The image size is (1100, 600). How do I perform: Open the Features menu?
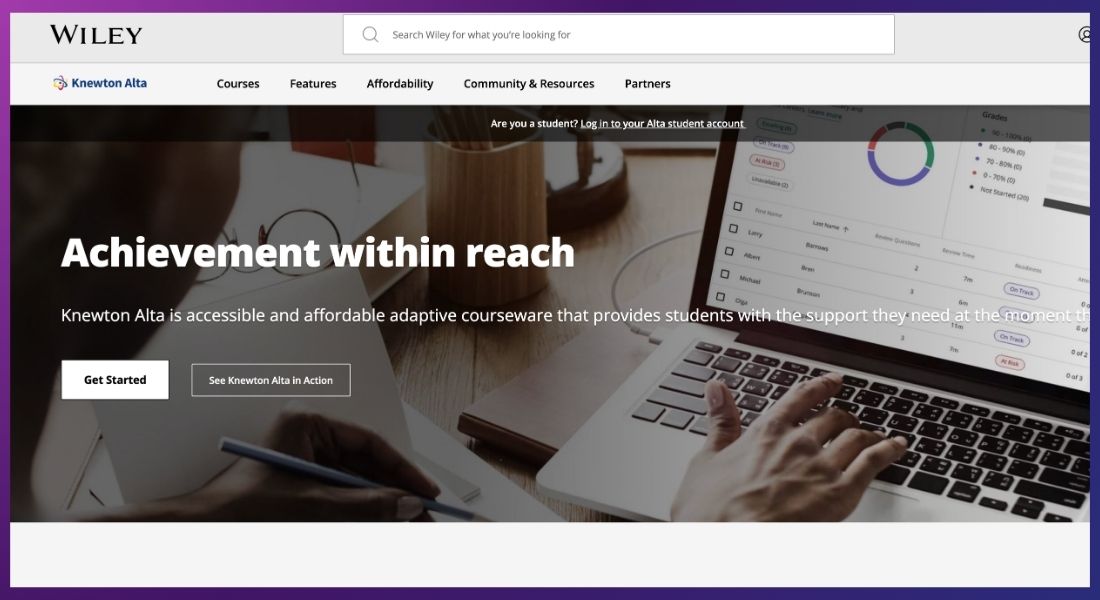(x=313, y=84)
